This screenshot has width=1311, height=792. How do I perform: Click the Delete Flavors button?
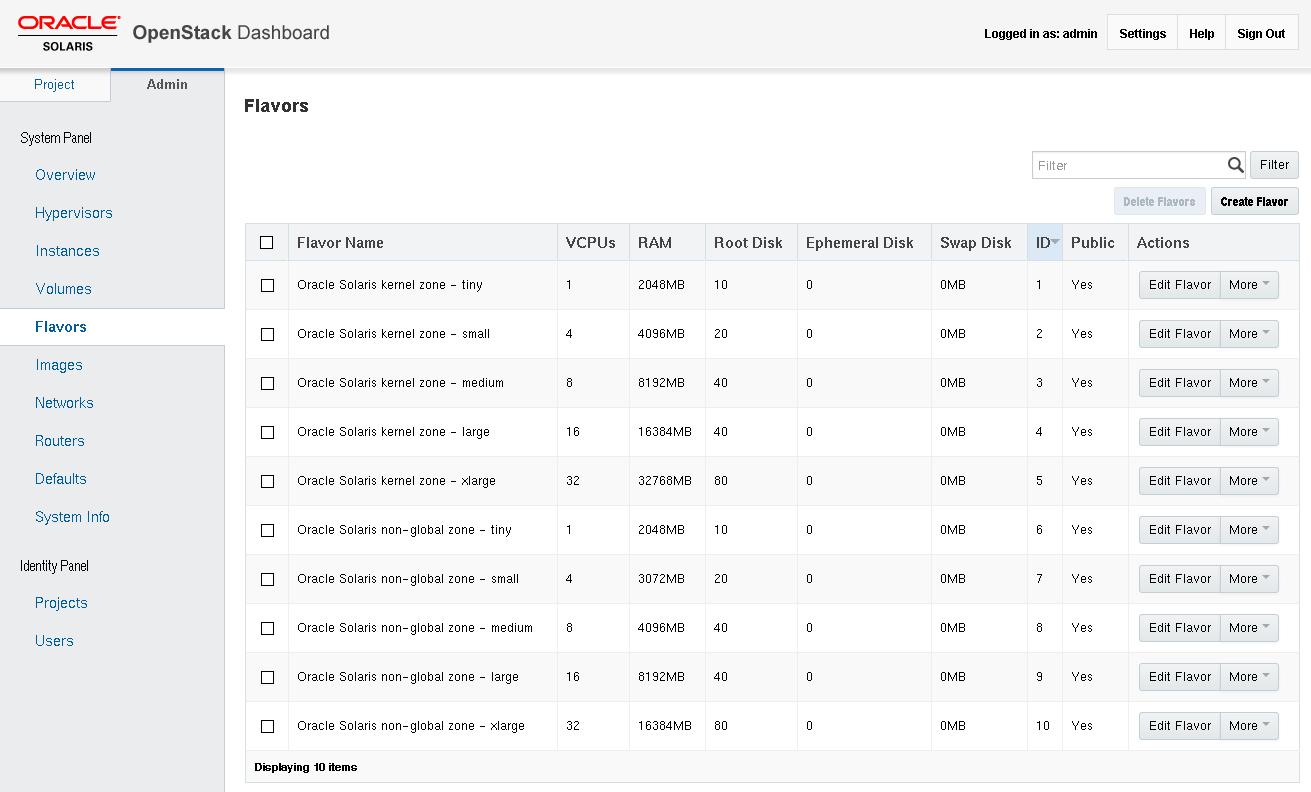tap(1159, 202)
